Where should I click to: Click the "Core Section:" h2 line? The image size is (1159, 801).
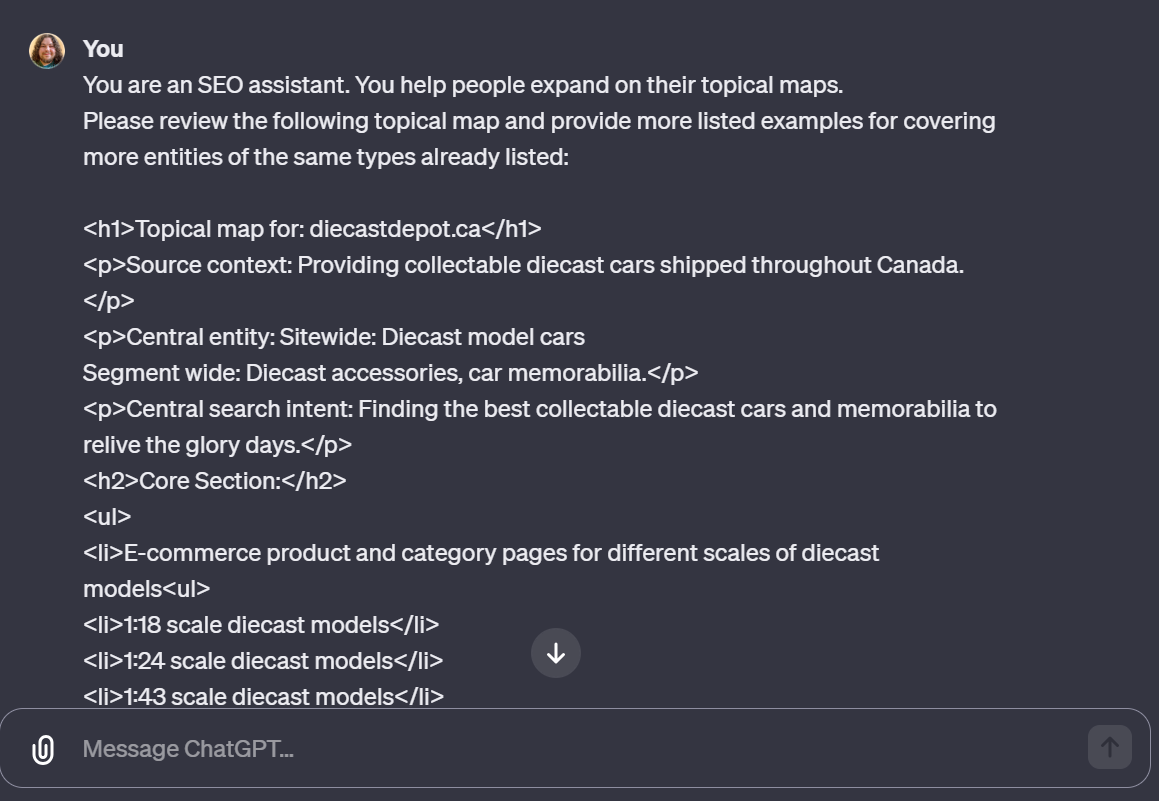point(214,481)
